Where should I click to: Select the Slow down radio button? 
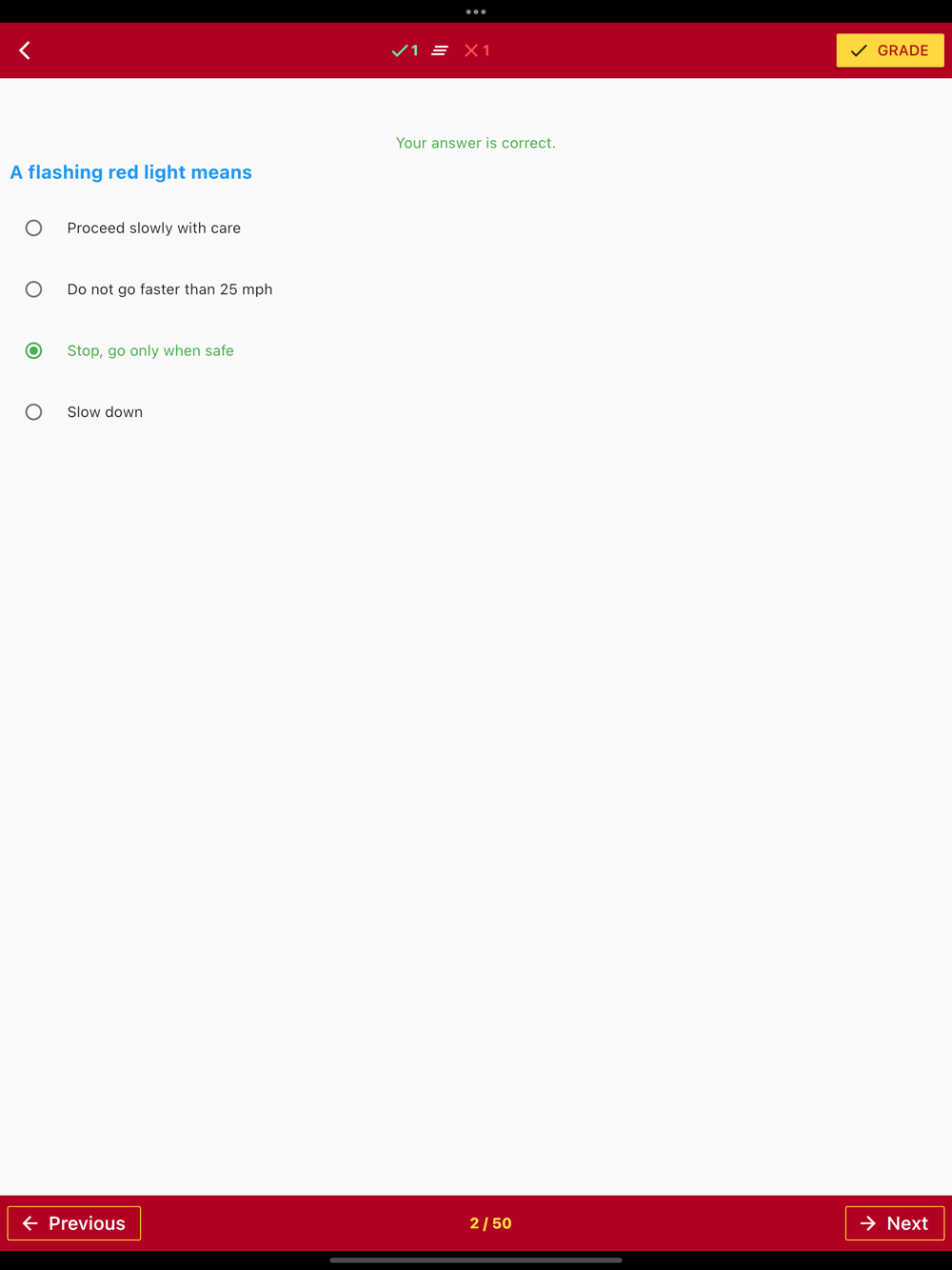[x=33, y=412]
